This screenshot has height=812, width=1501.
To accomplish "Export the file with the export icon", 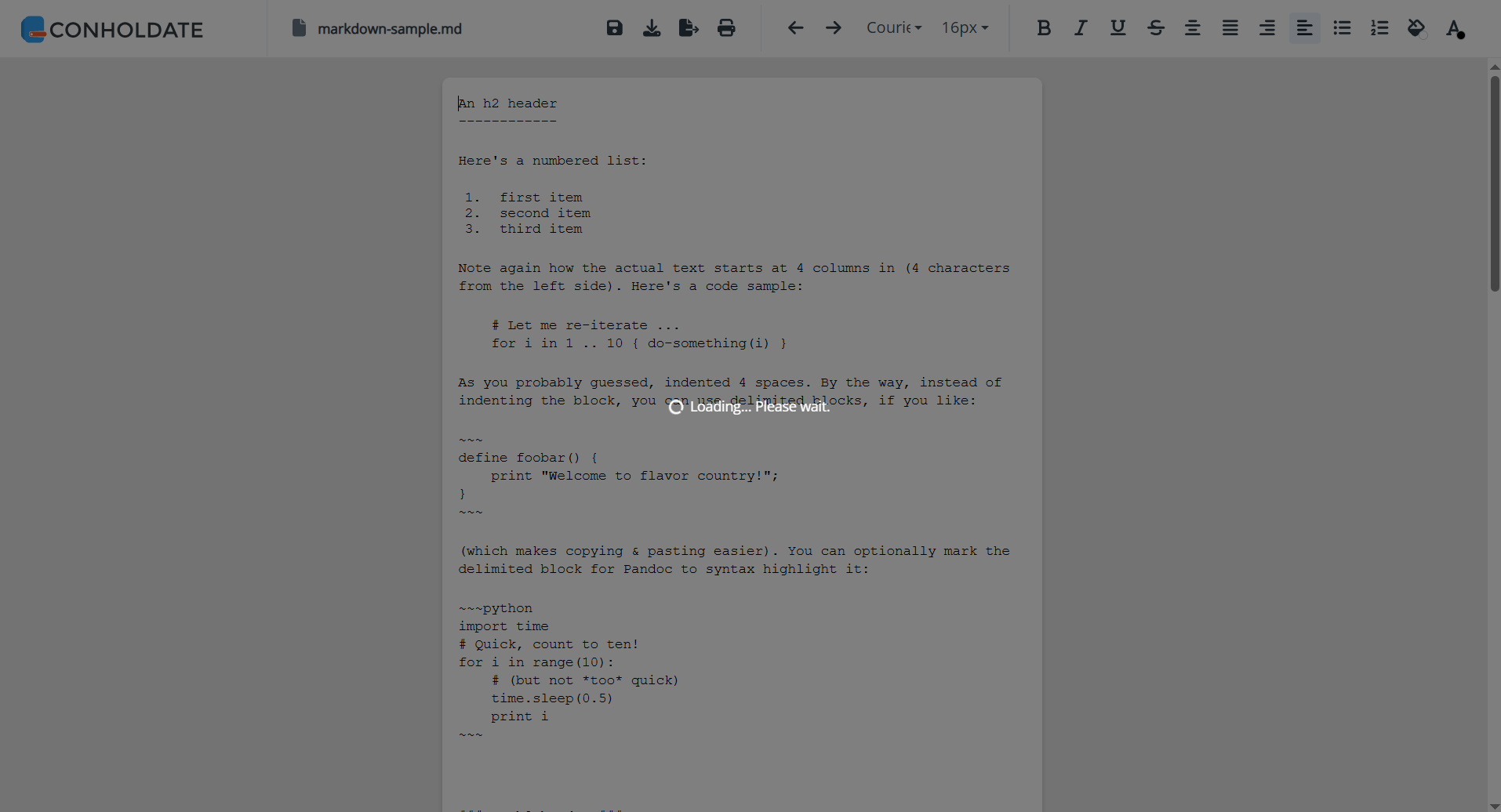I will [x=689, y=28].
